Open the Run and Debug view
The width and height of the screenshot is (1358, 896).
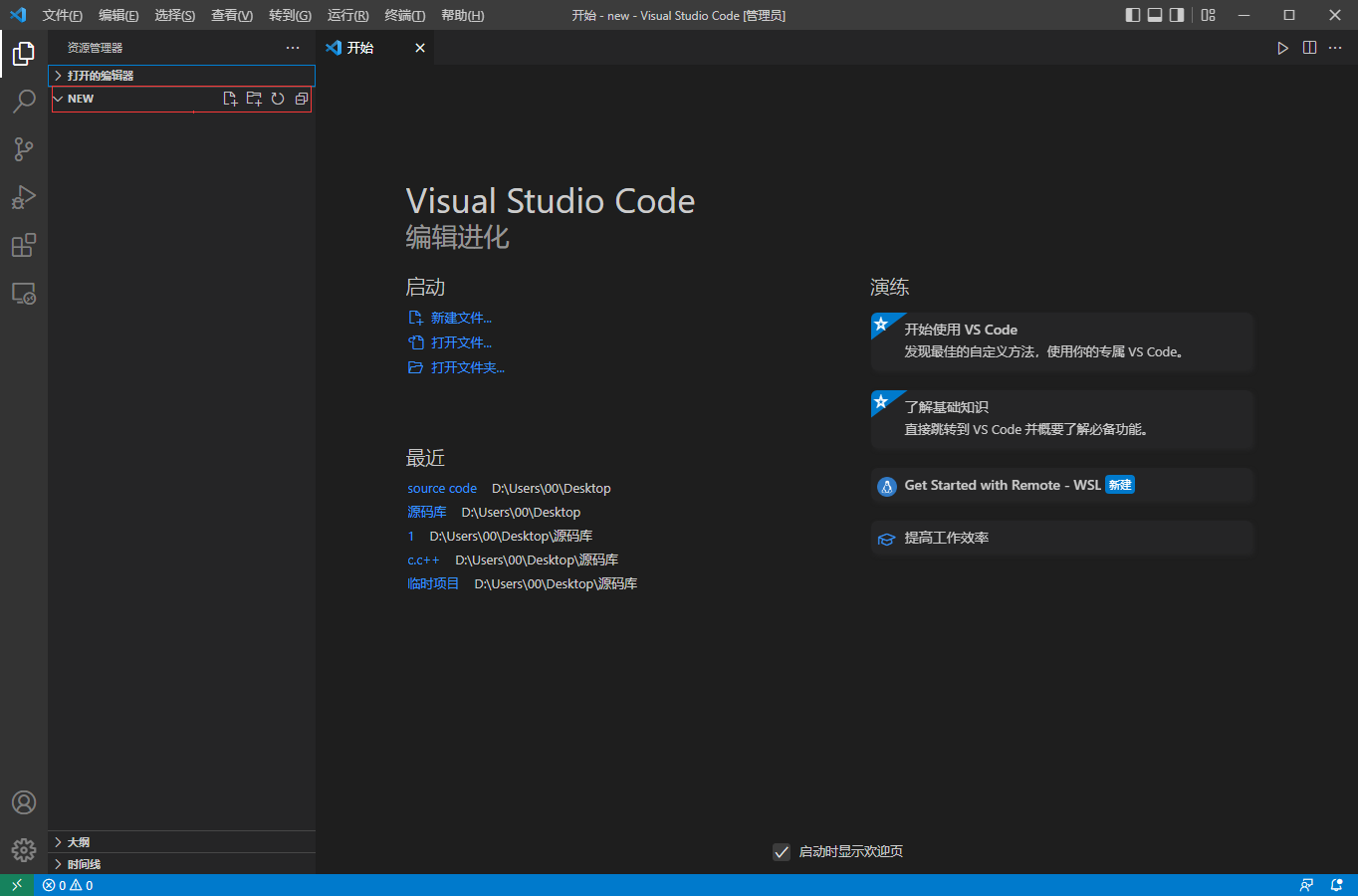[x=24, y=197]
